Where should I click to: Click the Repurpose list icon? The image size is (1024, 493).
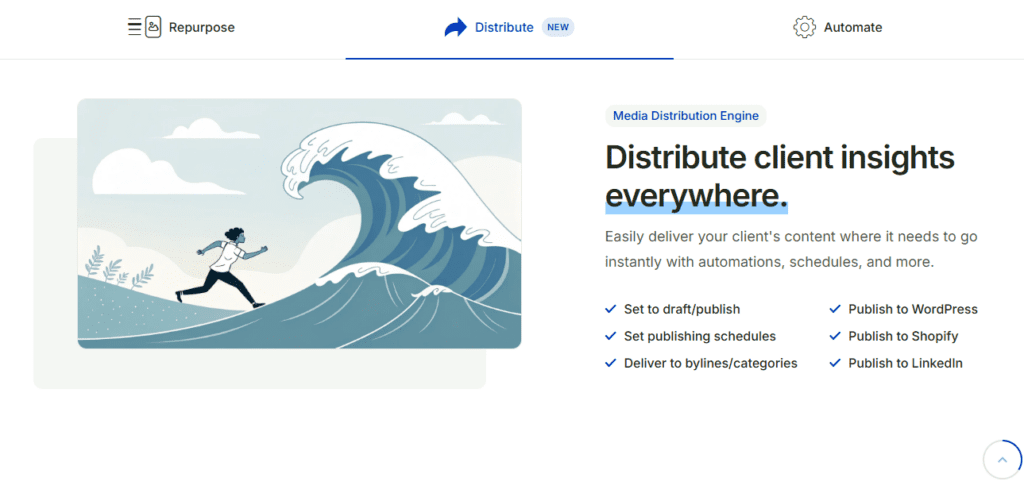[x=144, y=27]
